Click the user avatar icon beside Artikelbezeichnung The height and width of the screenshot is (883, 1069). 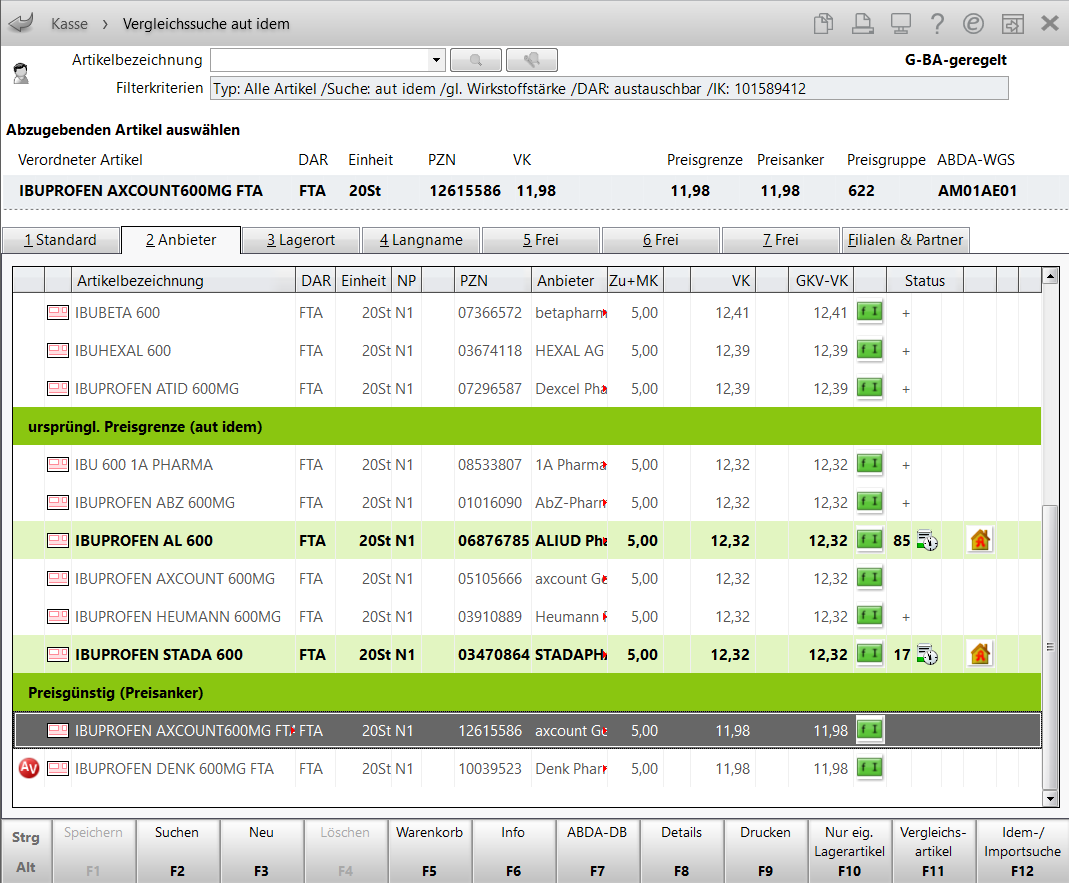pyautogui.click(x=21, y=73)
